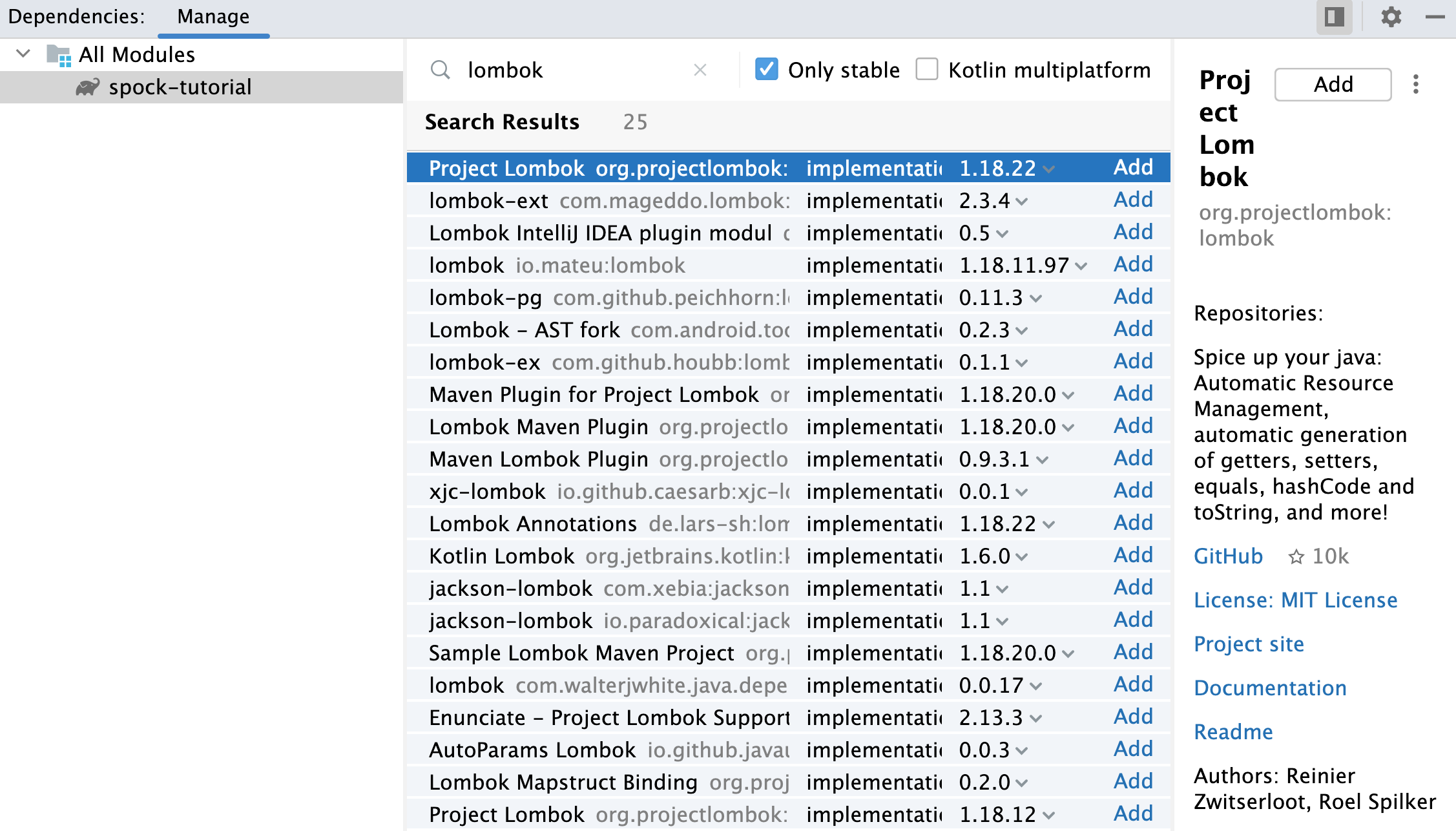Open the GitHub link
This screenshot has width=1456, height=831.
coord(1228,556)
